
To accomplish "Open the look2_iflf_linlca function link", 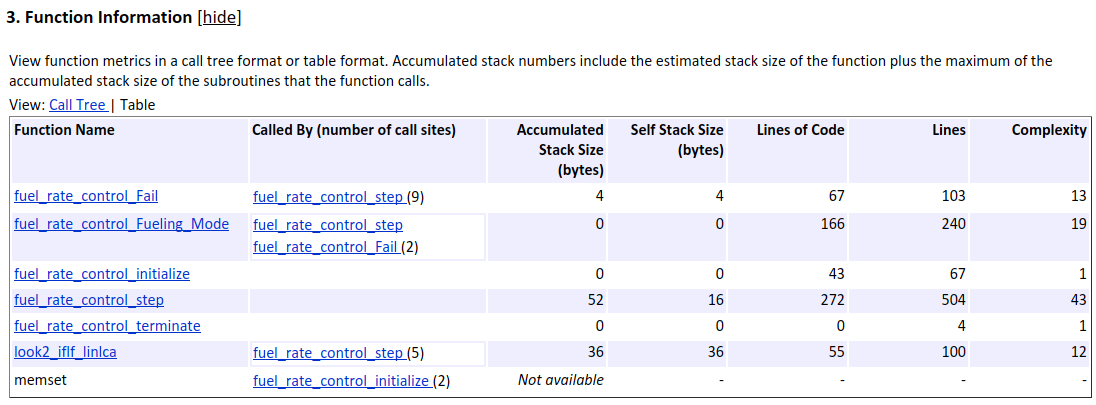I will pos(73,352).
